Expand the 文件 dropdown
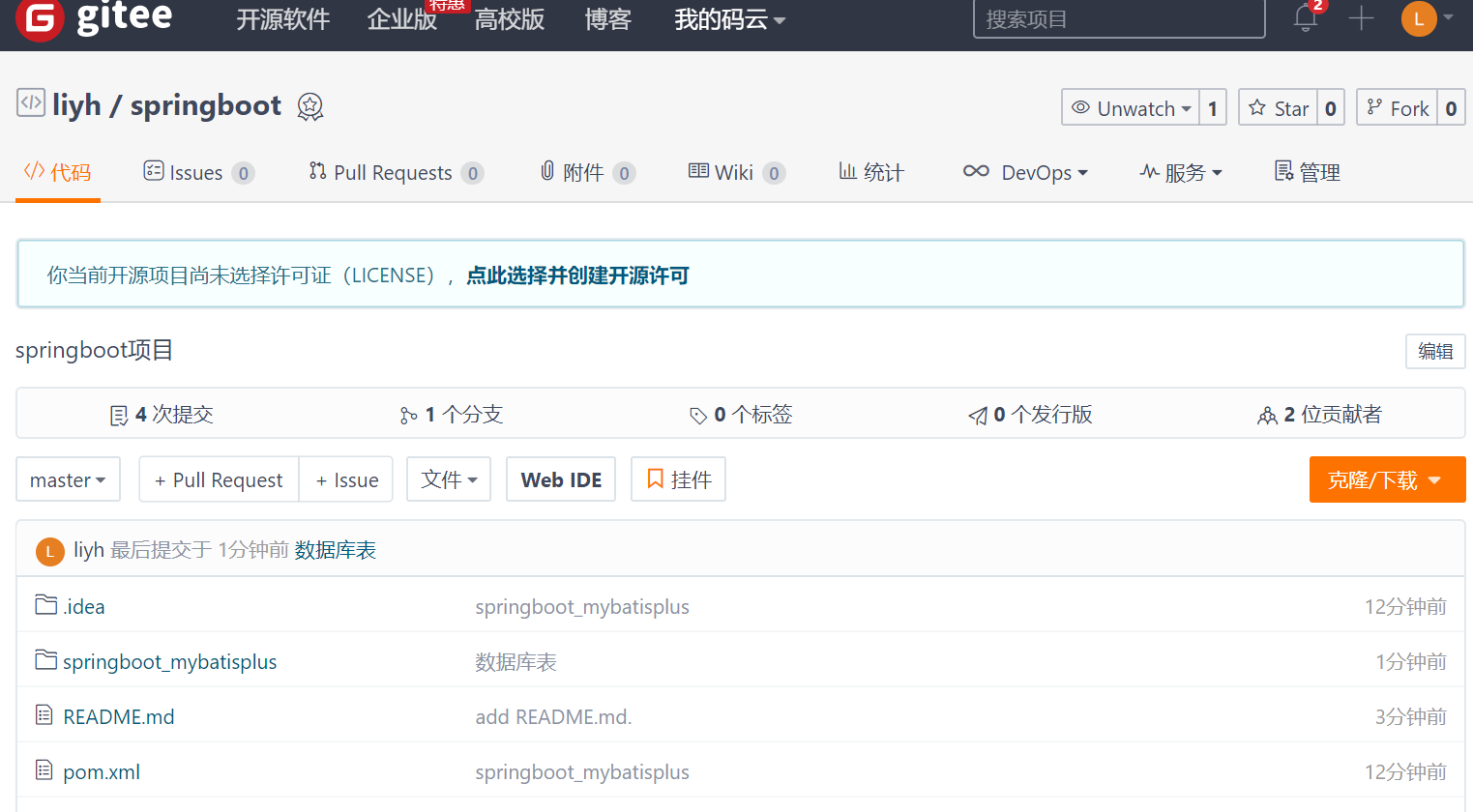The image size is (1473, 812). [x=449, y=479]
